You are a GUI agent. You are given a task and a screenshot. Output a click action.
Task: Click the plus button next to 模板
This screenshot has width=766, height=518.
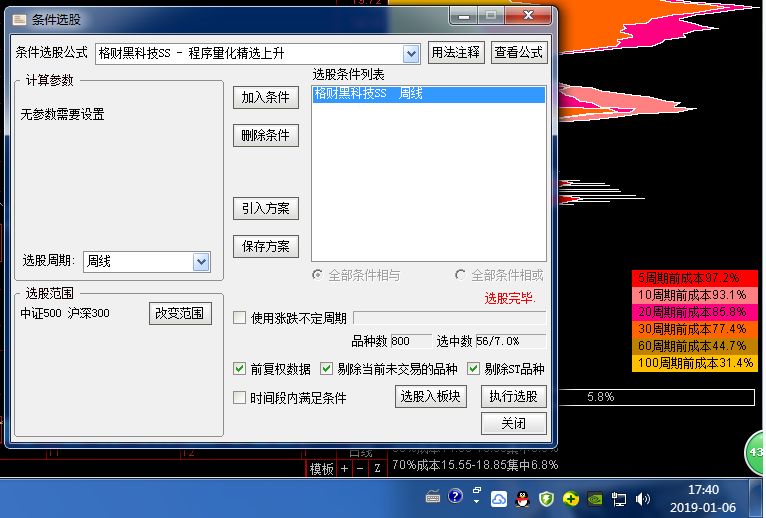[x=344, y=469]
